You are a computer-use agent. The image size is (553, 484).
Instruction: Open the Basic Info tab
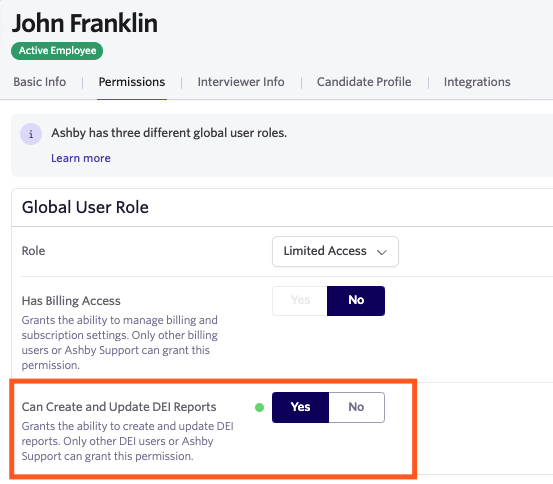[40, 82]
